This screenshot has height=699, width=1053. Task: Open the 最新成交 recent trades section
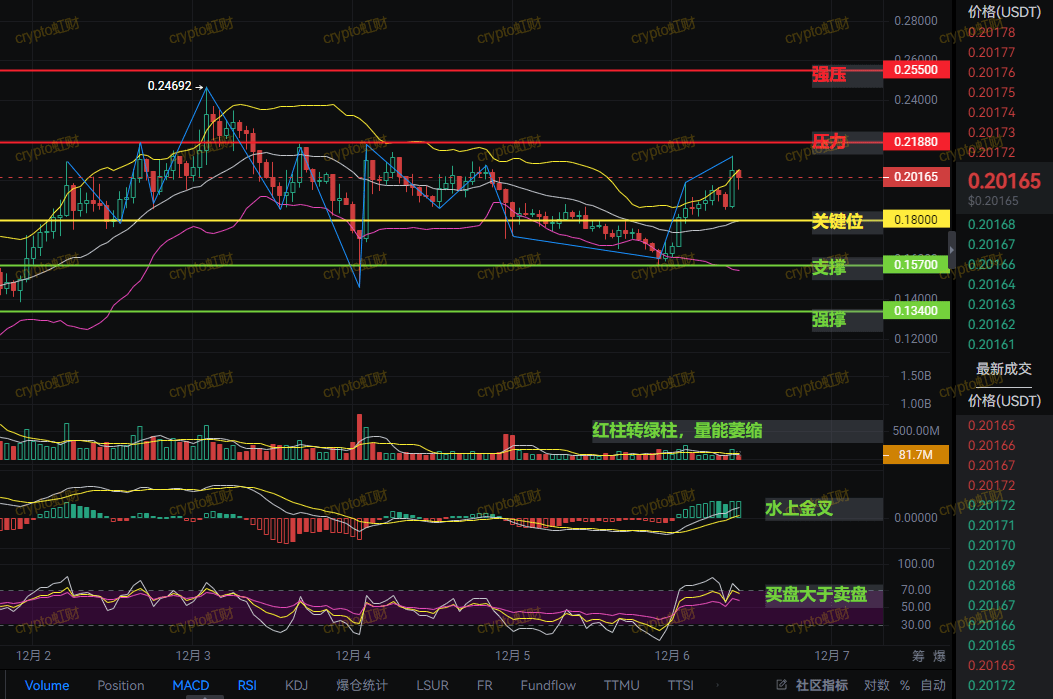point(1003,369)
